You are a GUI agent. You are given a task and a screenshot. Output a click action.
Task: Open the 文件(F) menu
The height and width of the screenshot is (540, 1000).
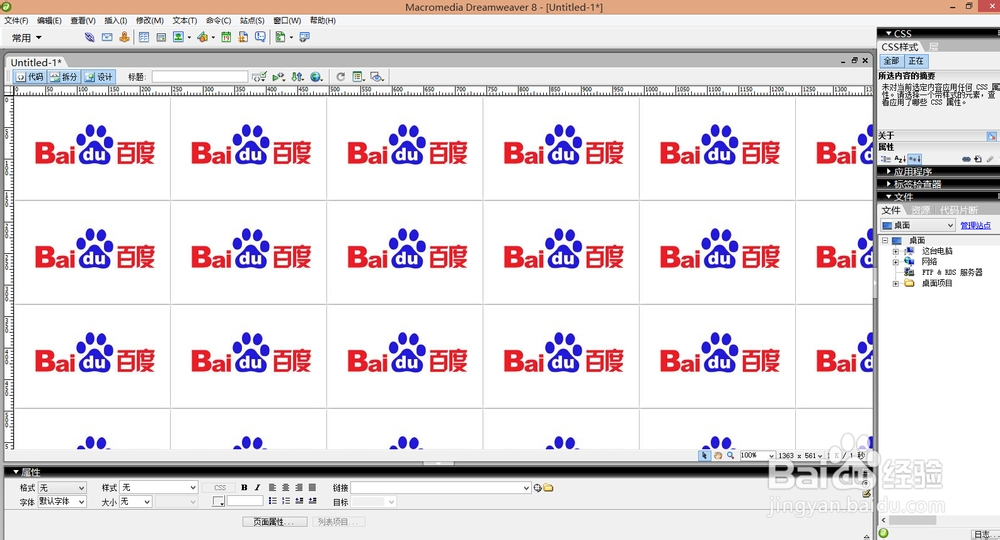click(x=17, y=20)
